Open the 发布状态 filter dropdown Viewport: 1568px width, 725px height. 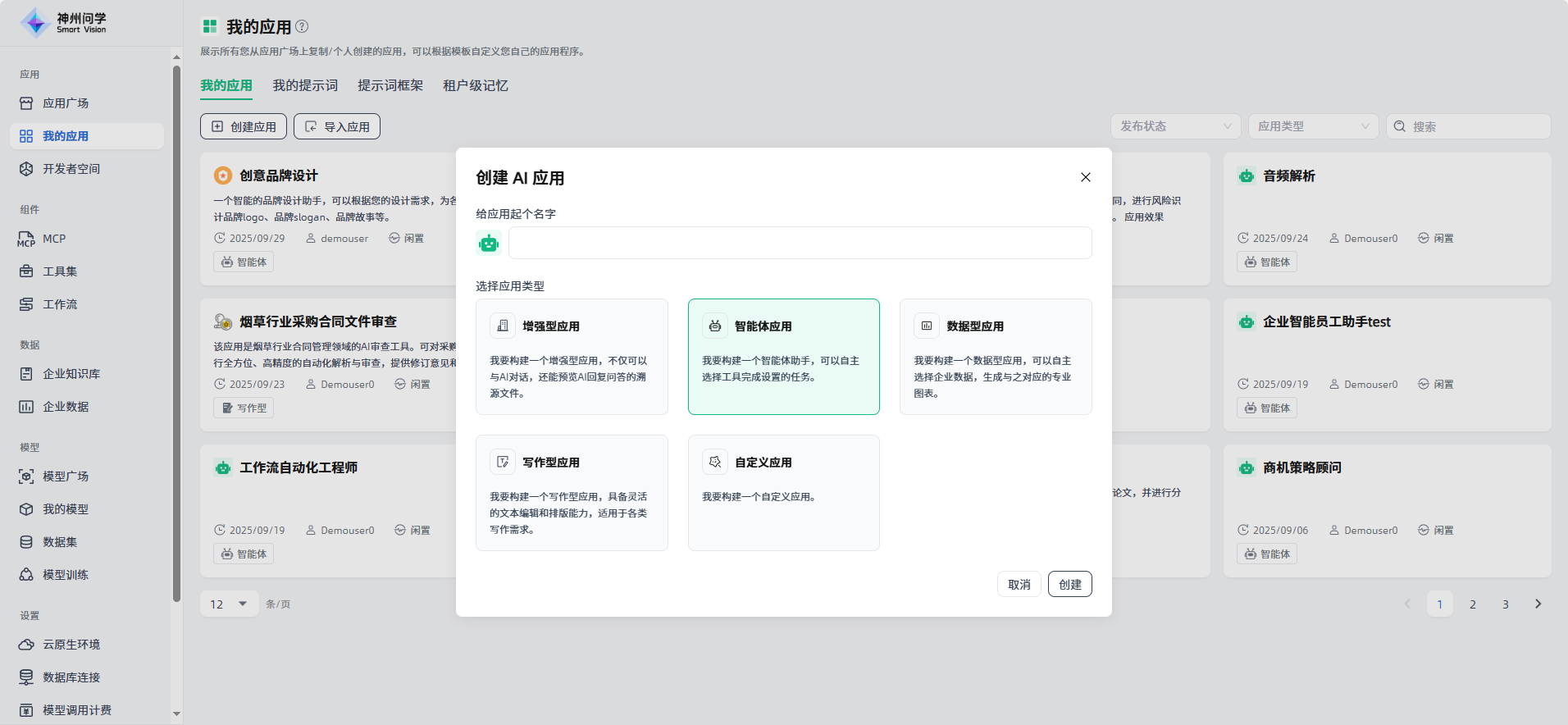[x=1175, y=126]
